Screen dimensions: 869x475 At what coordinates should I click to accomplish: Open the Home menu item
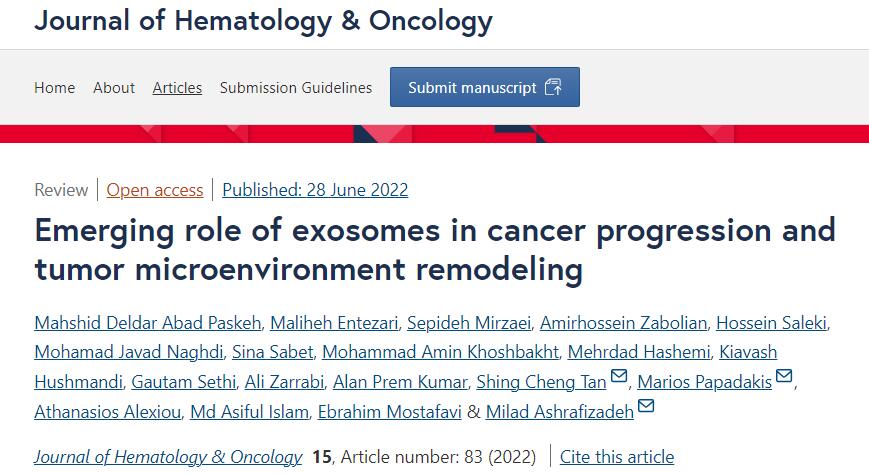54,88
